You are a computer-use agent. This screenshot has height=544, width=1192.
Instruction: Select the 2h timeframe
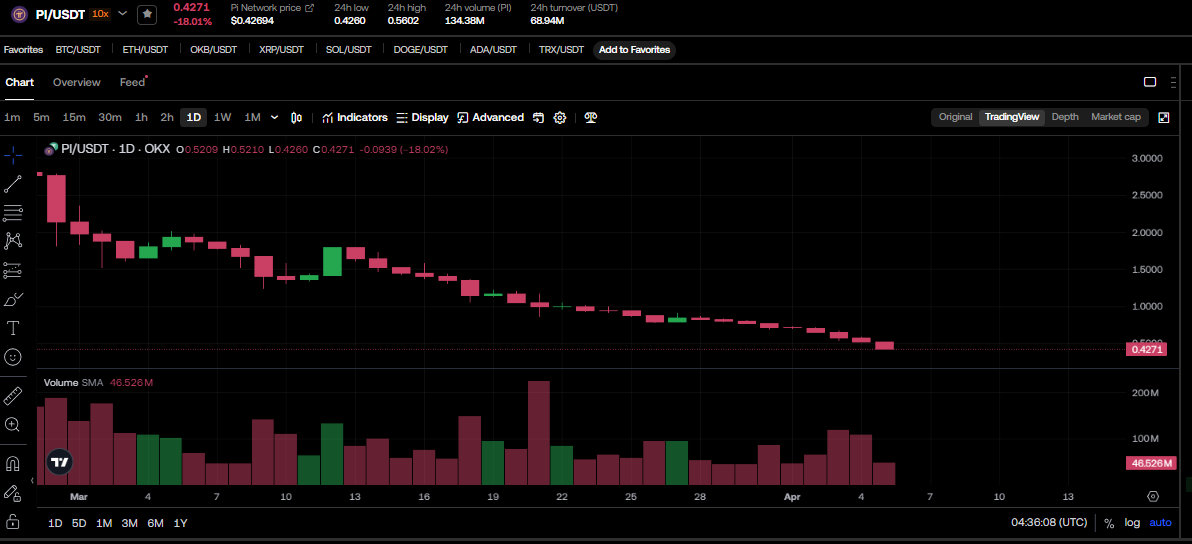166,118
